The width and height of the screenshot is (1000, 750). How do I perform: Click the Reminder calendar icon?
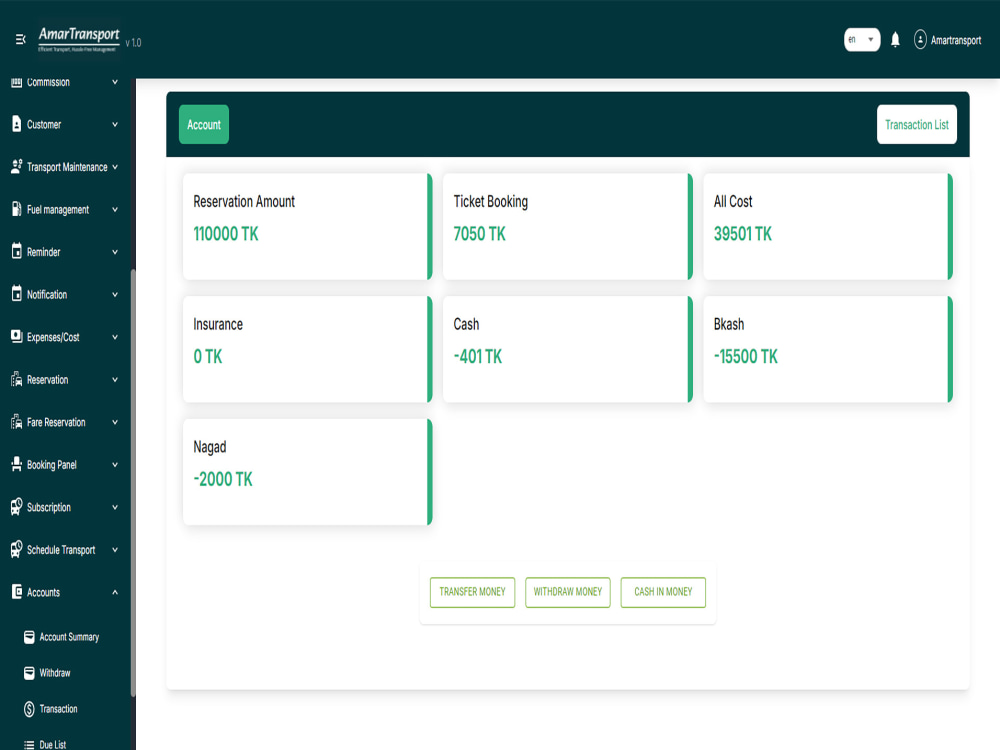tap(17, 251)
